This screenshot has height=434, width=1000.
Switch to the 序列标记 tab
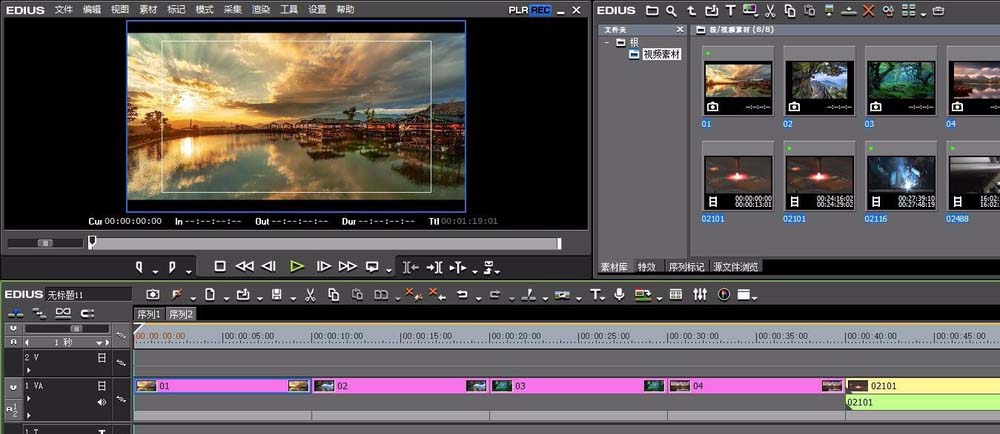click(686, 267)
